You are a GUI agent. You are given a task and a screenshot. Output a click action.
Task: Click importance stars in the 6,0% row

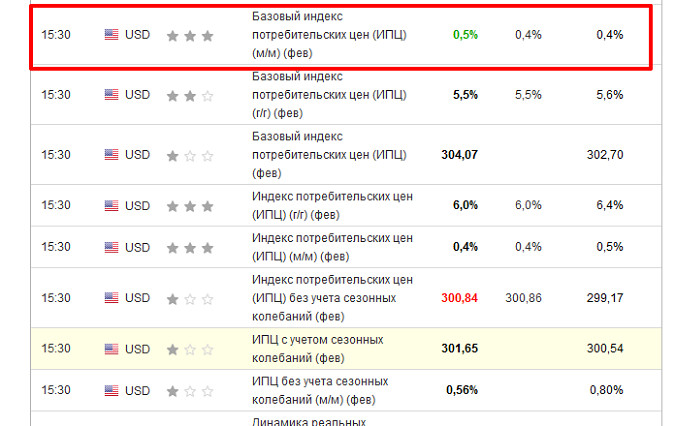pyautogui.click(x=190, y=205)
